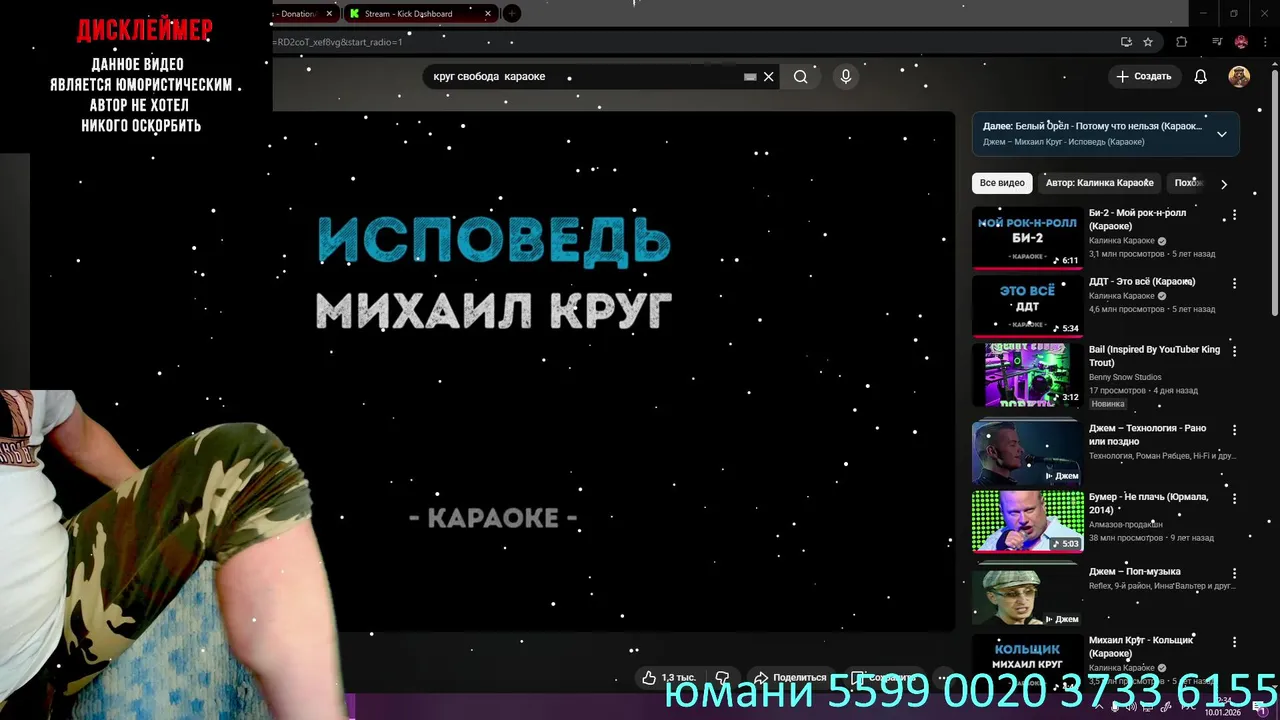Open Би-2 - Мой рок-н-ролл (Караоке) title

tap(1137, 219)
